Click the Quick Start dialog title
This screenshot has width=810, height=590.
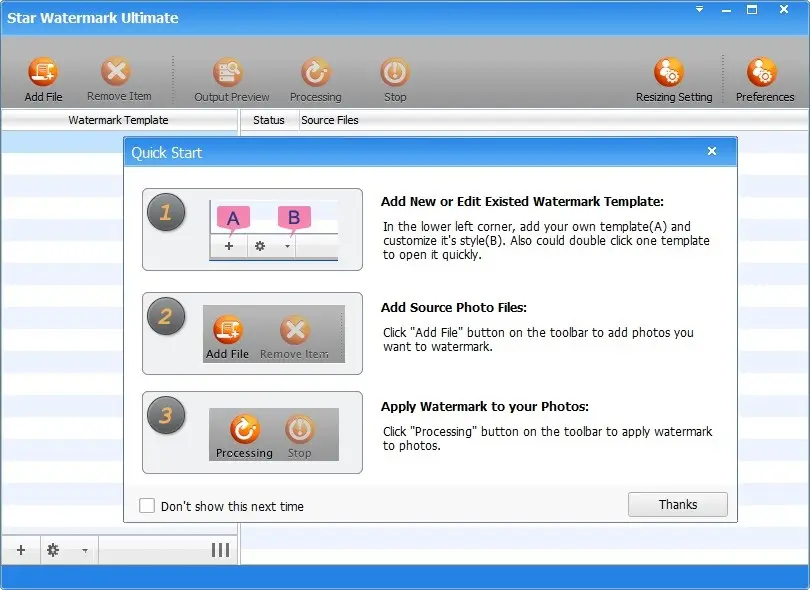[166, 153]
